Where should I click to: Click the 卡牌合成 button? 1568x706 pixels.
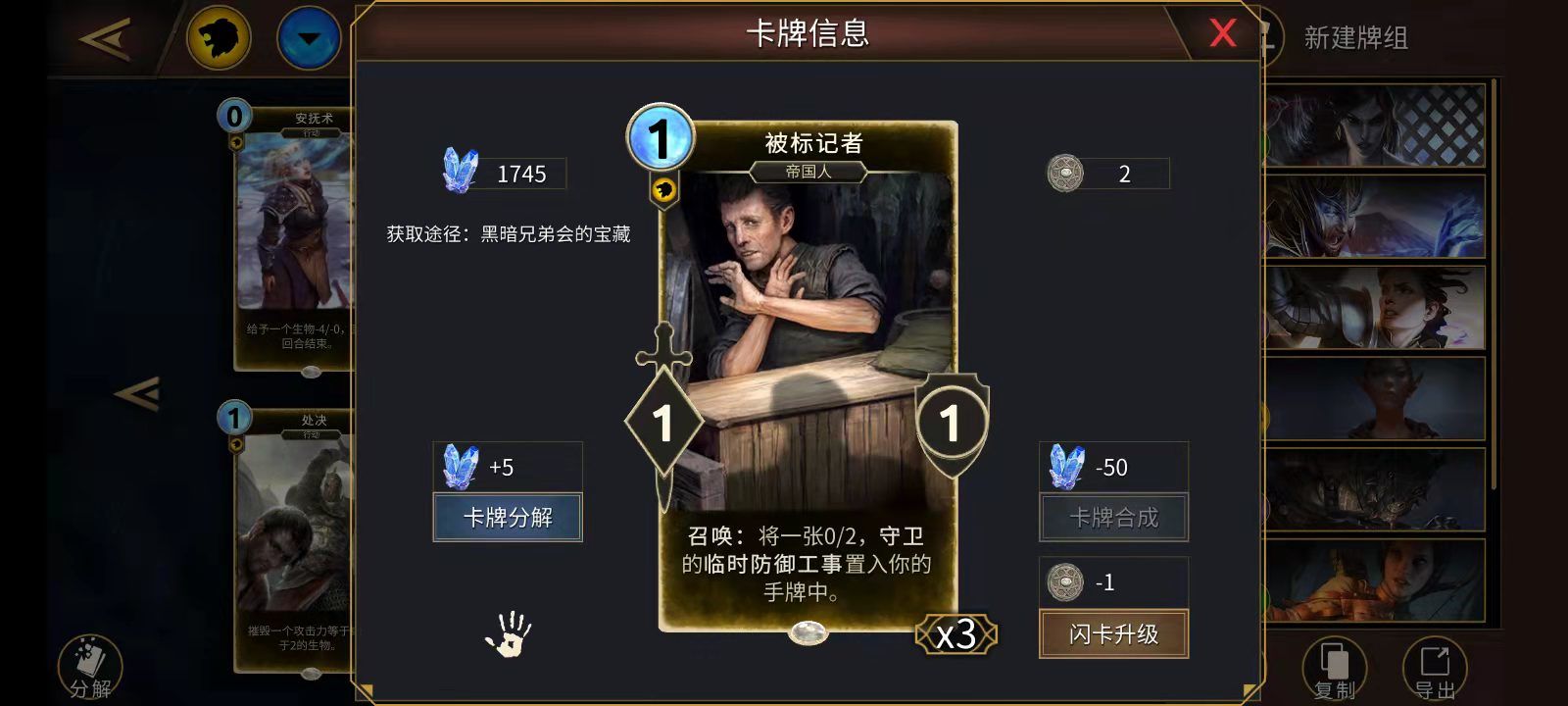click(x=1113, y=517)
